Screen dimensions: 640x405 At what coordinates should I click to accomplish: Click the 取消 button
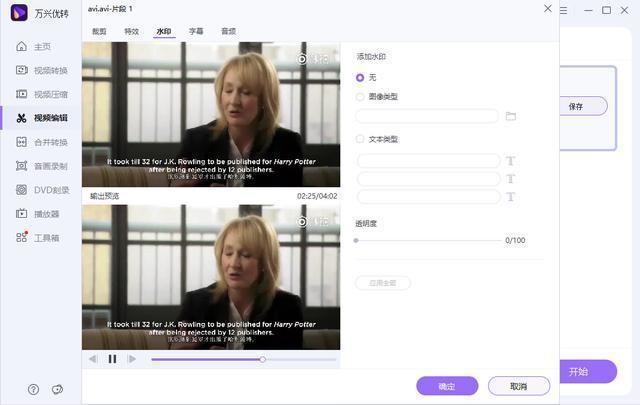[518, 386]
